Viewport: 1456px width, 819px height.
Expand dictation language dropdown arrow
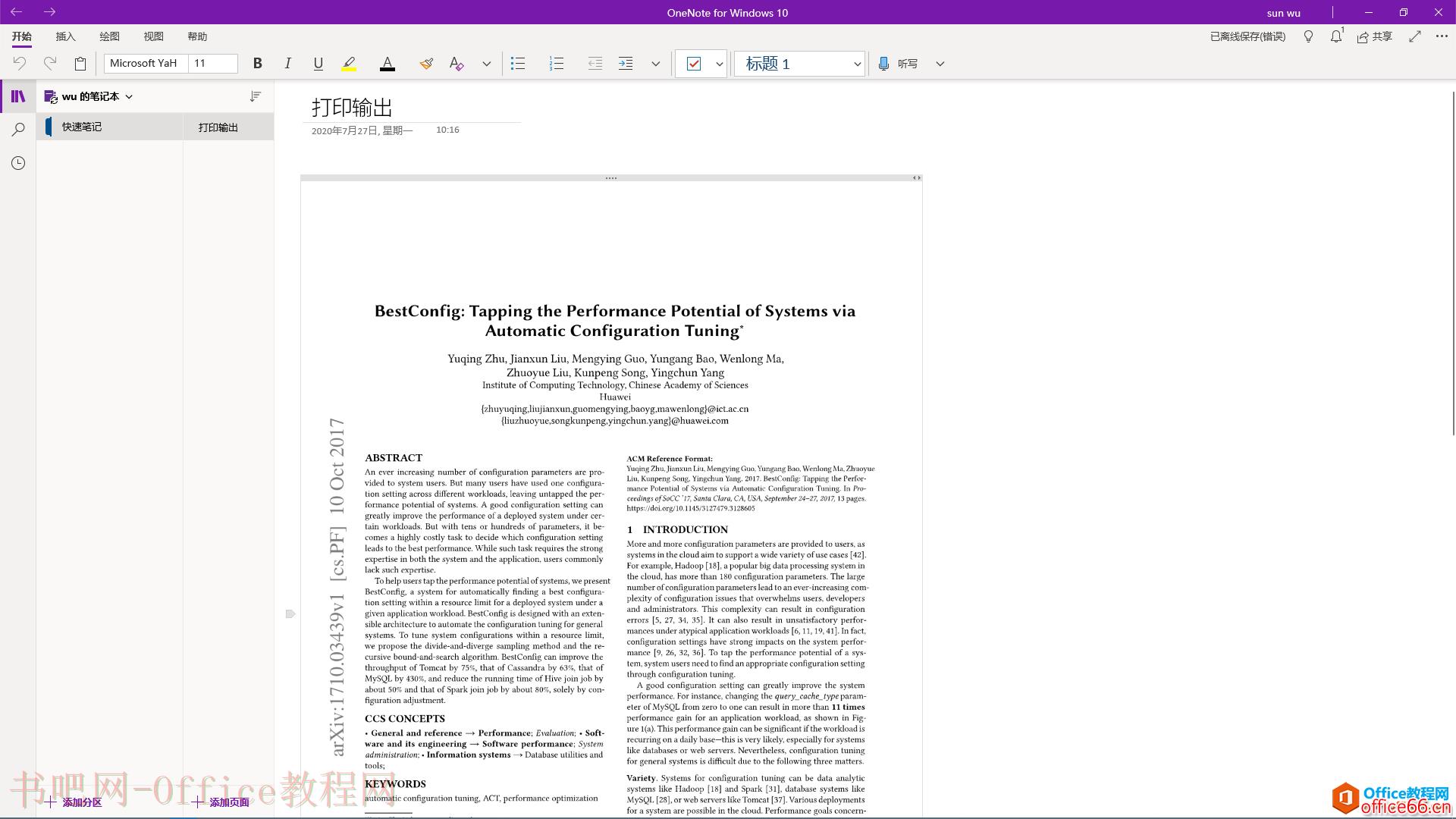pyautogui.click(x=940, y=64)
